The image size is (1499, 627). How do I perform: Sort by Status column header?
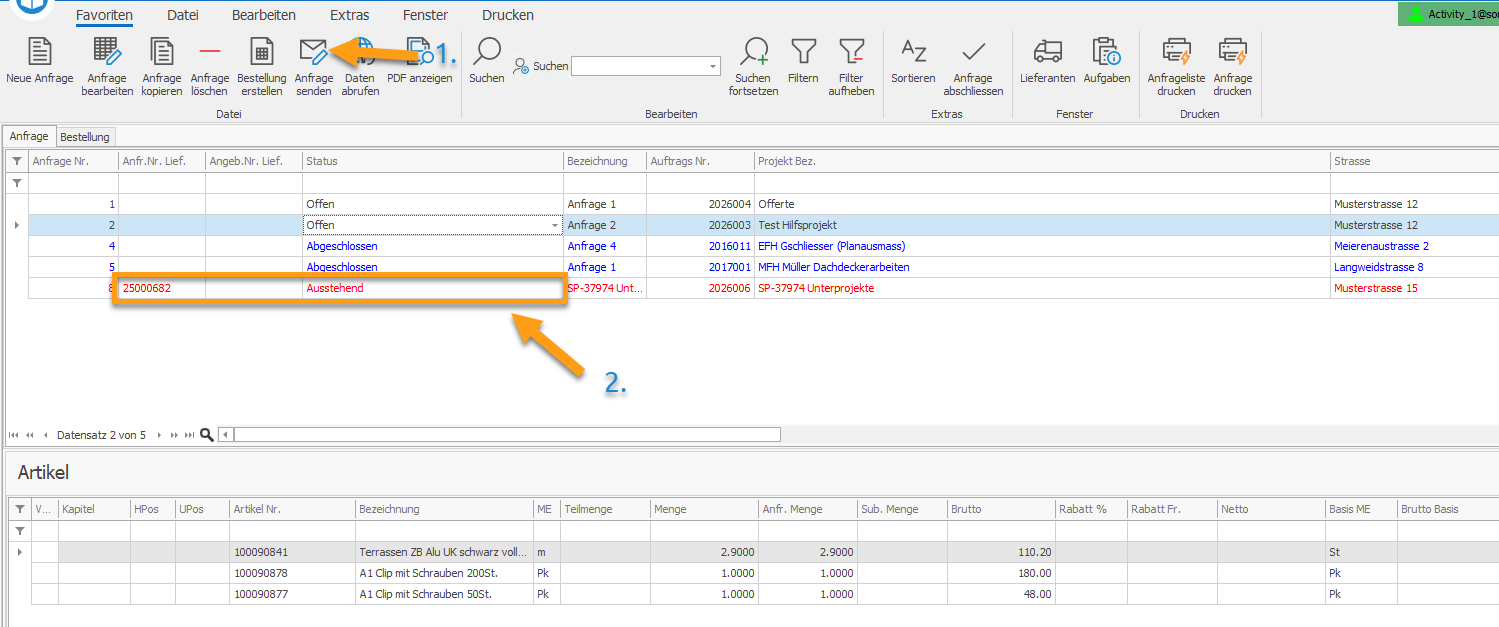point(432,161)
